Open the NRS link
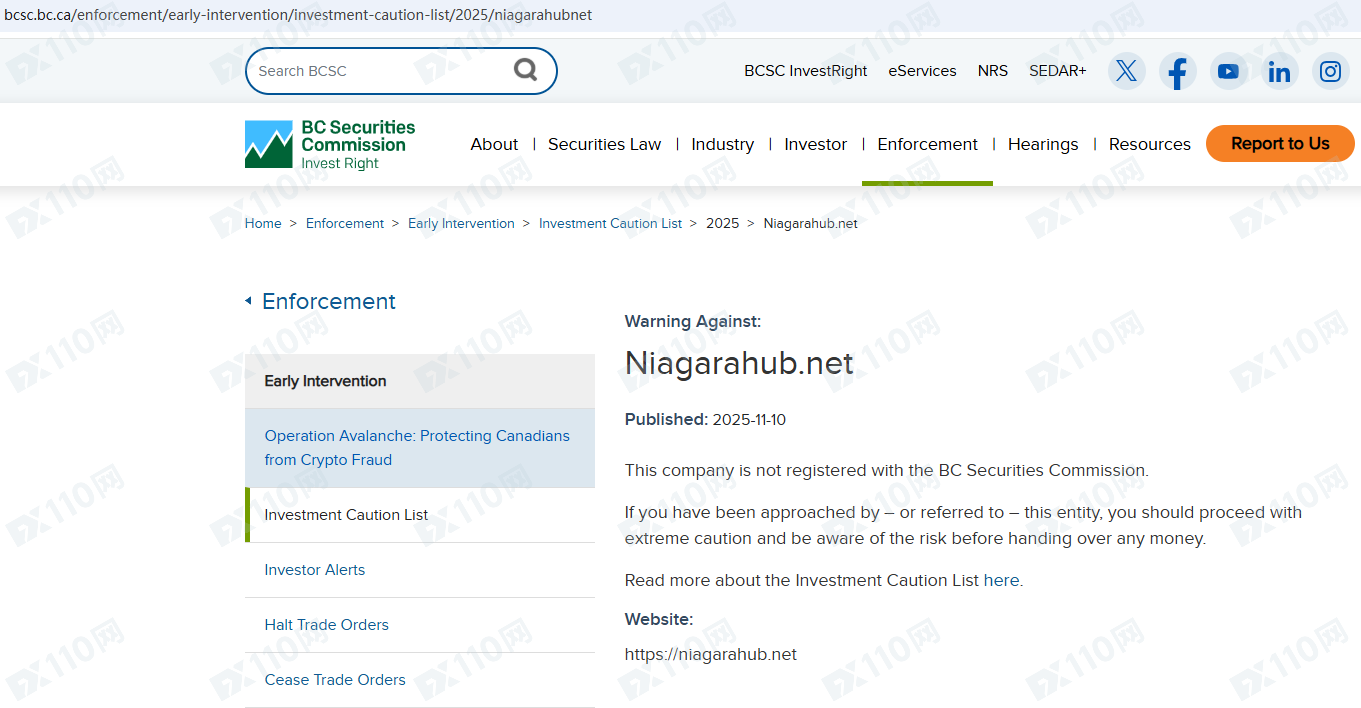 coord(993,71)
